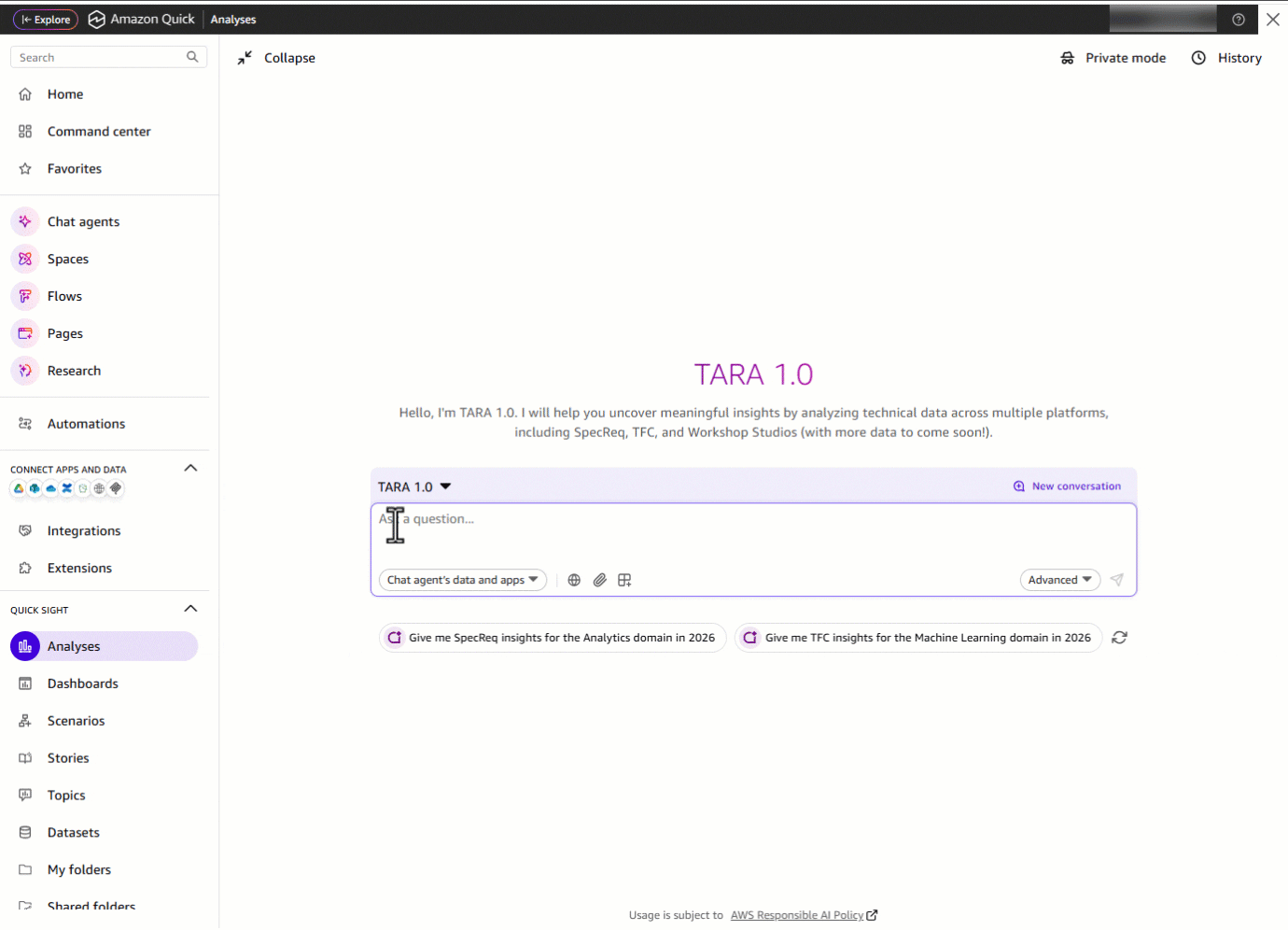Select Datasets in the sidebar menu
Viewport: 1288px width, 930px height.
point(73,833)
